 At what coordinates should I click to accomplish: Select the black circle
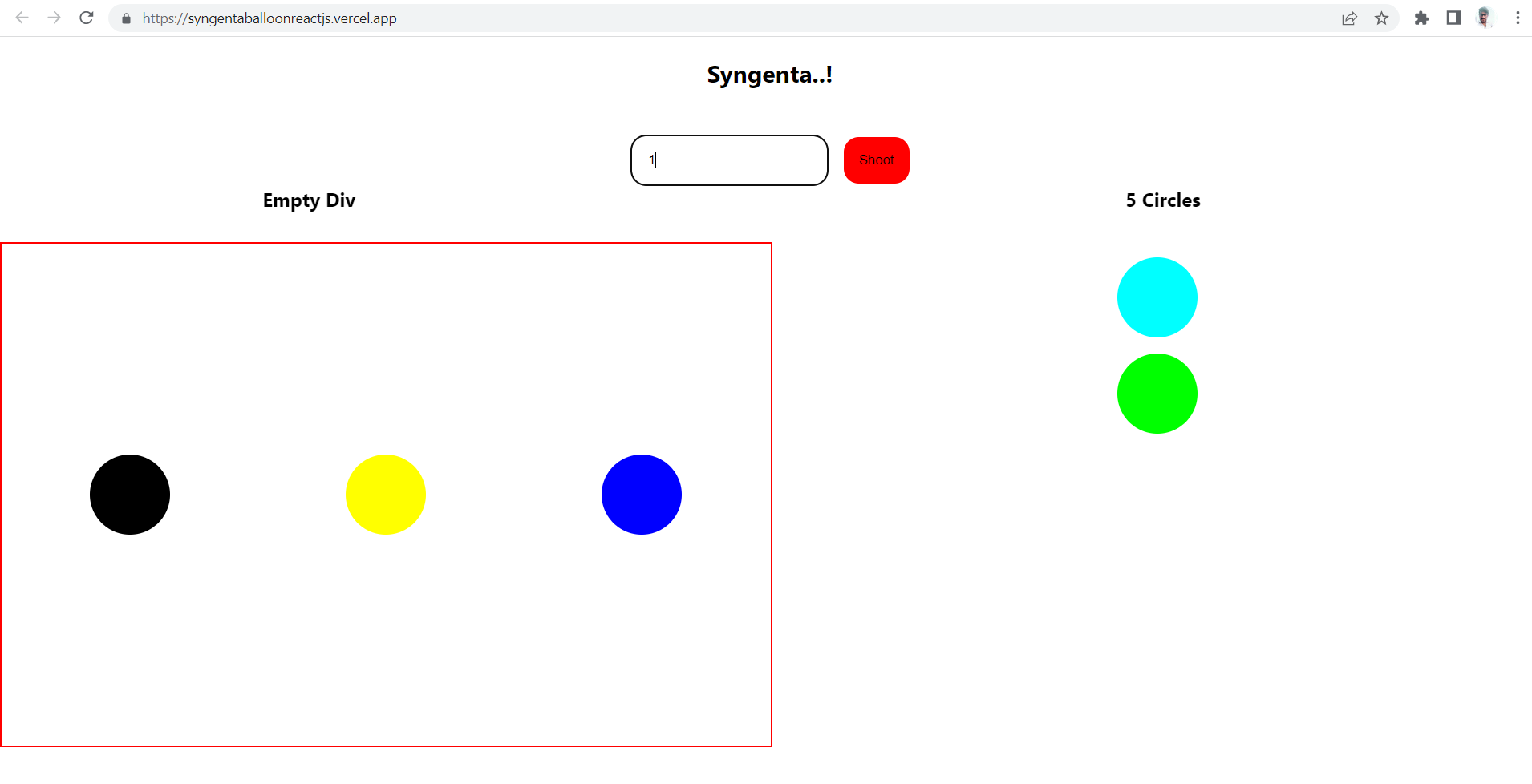[130, 495]
